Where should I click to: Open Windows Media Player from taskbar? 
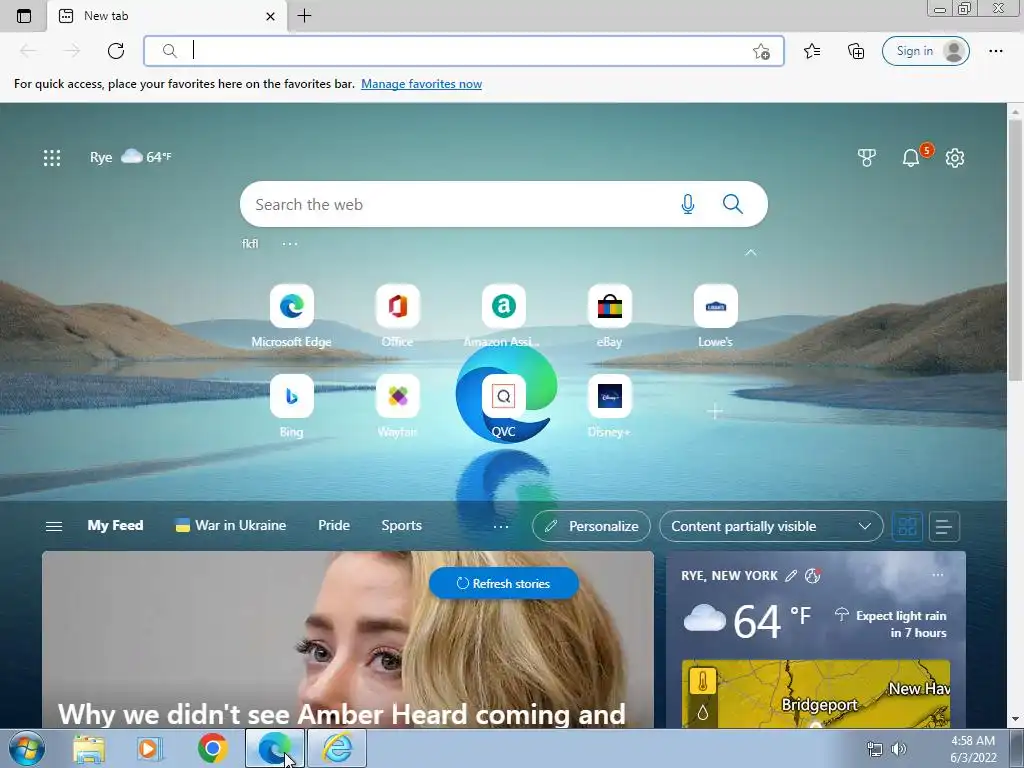(x=150, y=748)
